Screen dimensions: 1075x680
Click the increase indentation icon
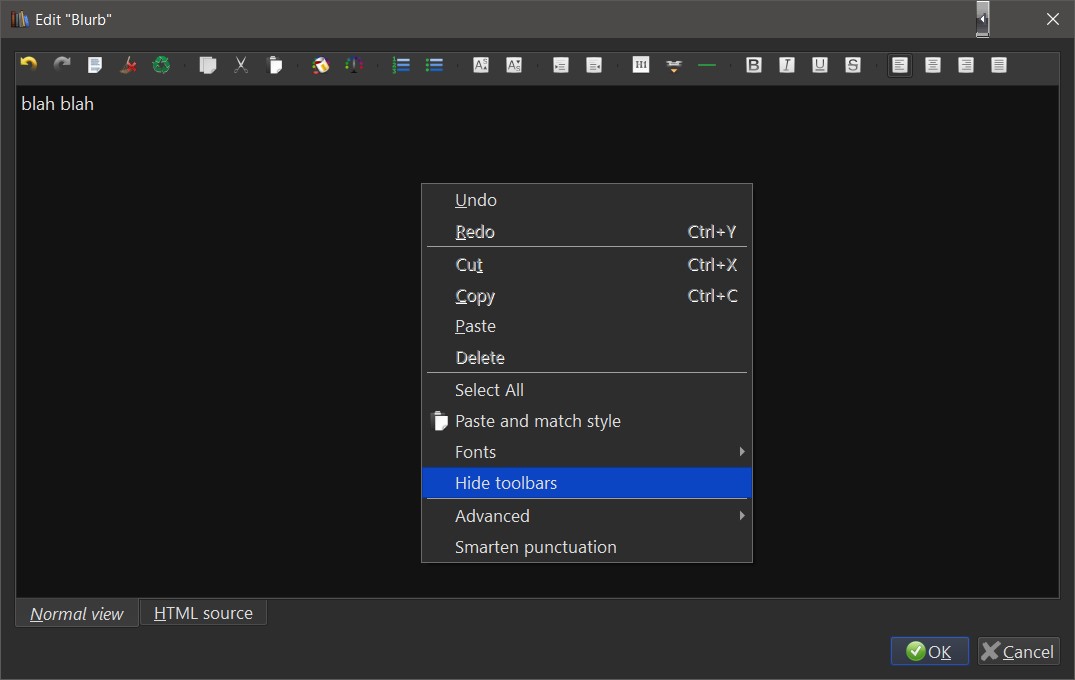(561, 65)
